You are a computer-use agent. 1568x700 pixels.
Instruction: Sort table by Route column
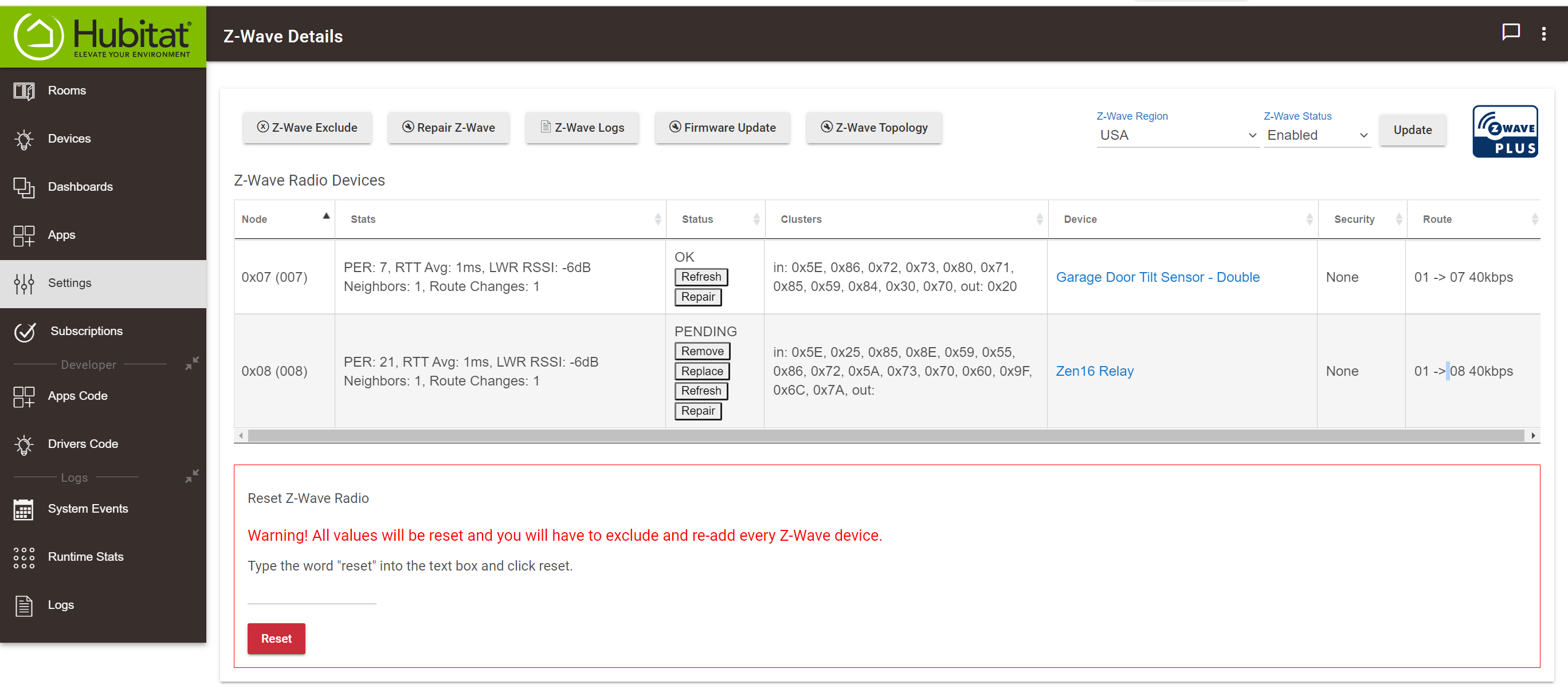coord(1473,219)
